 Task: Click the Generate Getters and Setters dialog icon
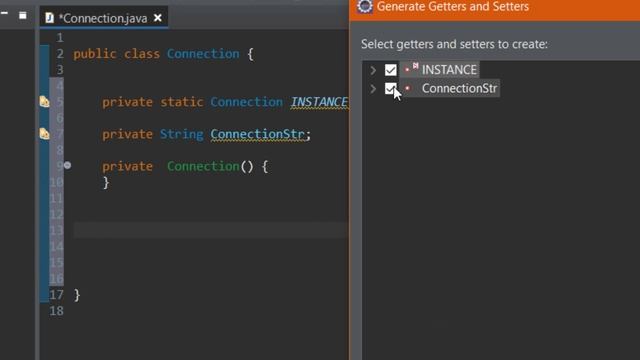pyautogui.click(x=364, y=6)
